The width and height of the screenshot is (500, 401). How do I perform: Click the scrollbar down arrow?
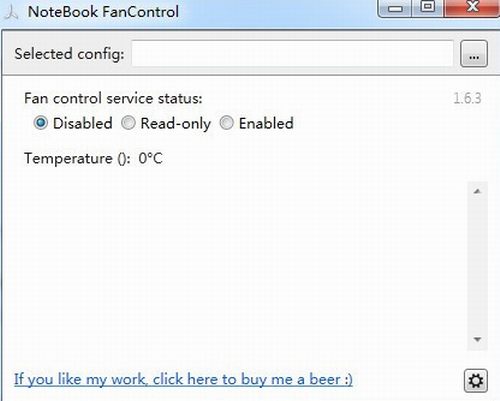pyautogui.click(x=477, y=340)
